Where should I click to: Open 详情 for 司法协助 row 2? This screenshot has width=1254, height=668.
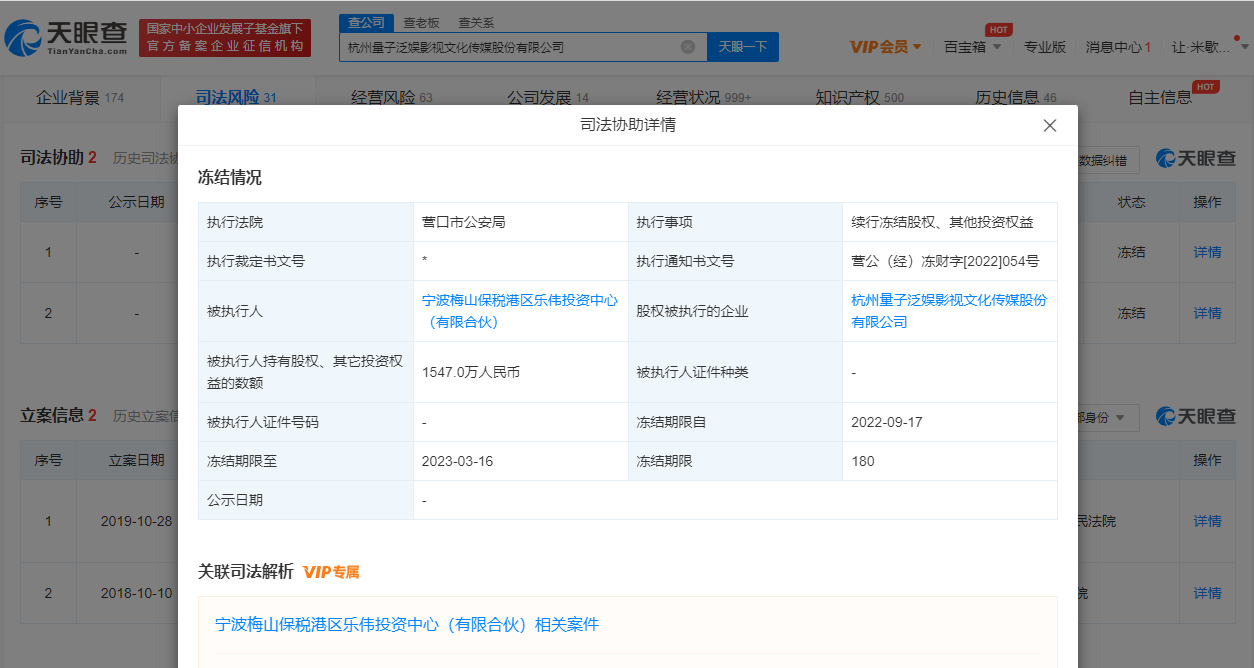[1207, 313]
